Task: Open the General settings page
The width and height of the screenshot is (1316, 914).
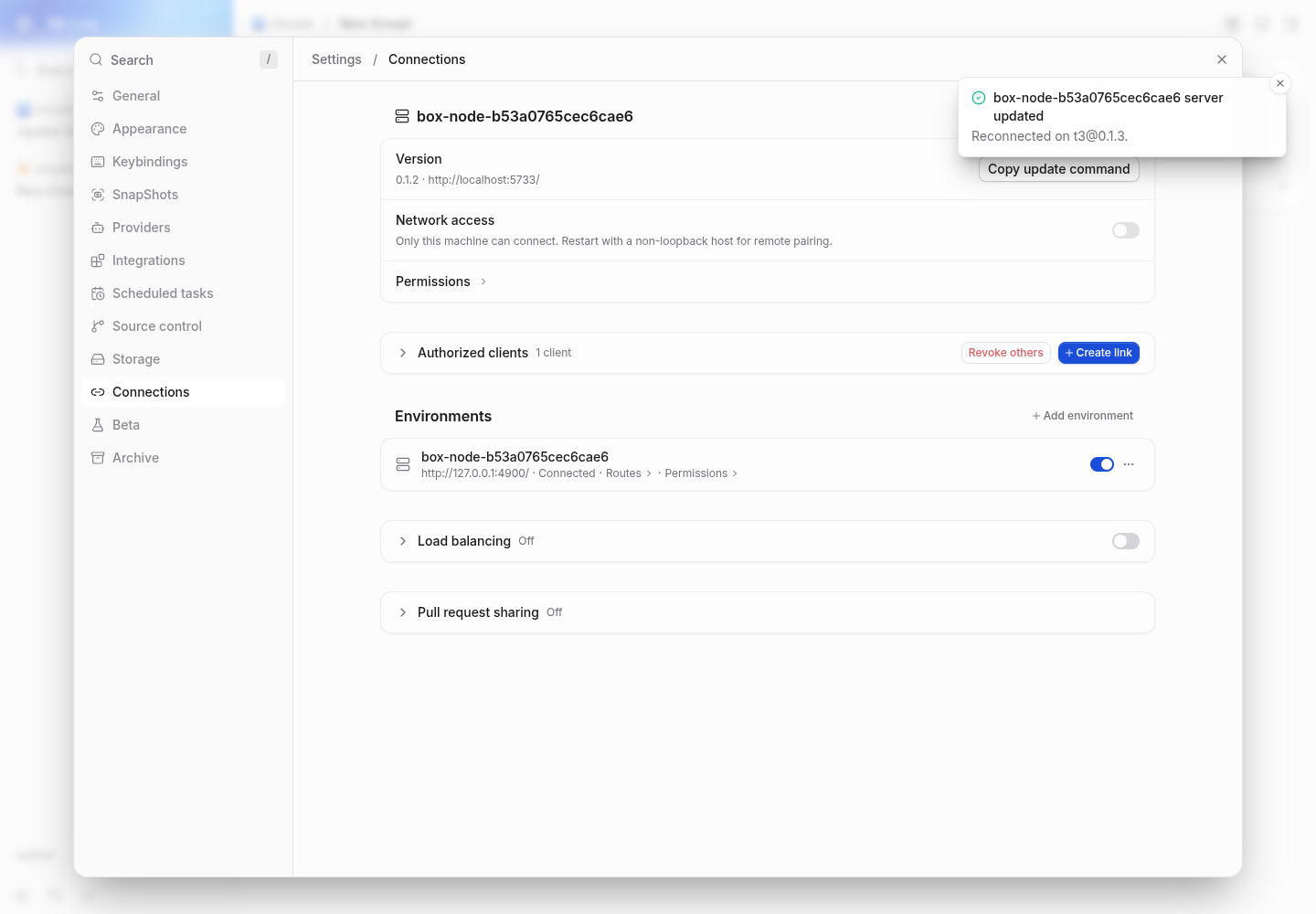Action: click(183, 96)
